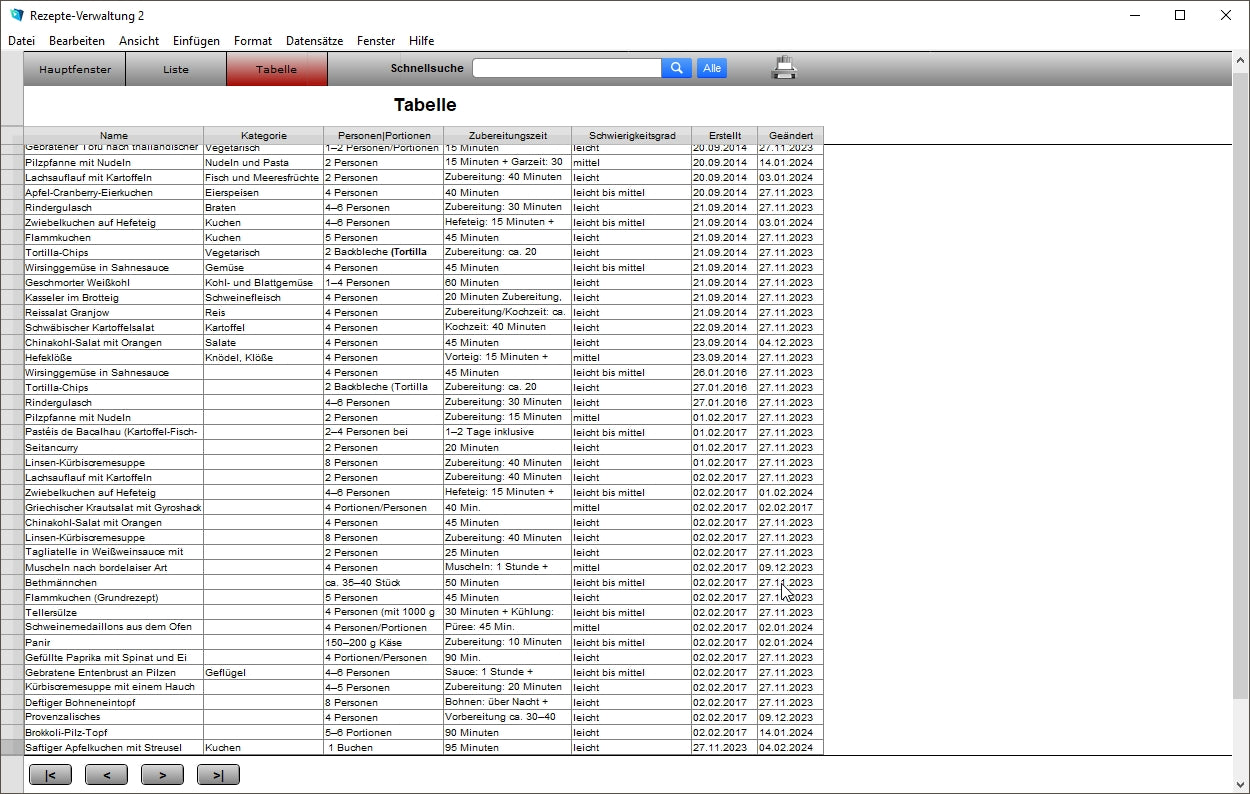The width and height of the screenshot is (1250, 794).
Task: Jump to first record with |< button
Action: [50, 774]
